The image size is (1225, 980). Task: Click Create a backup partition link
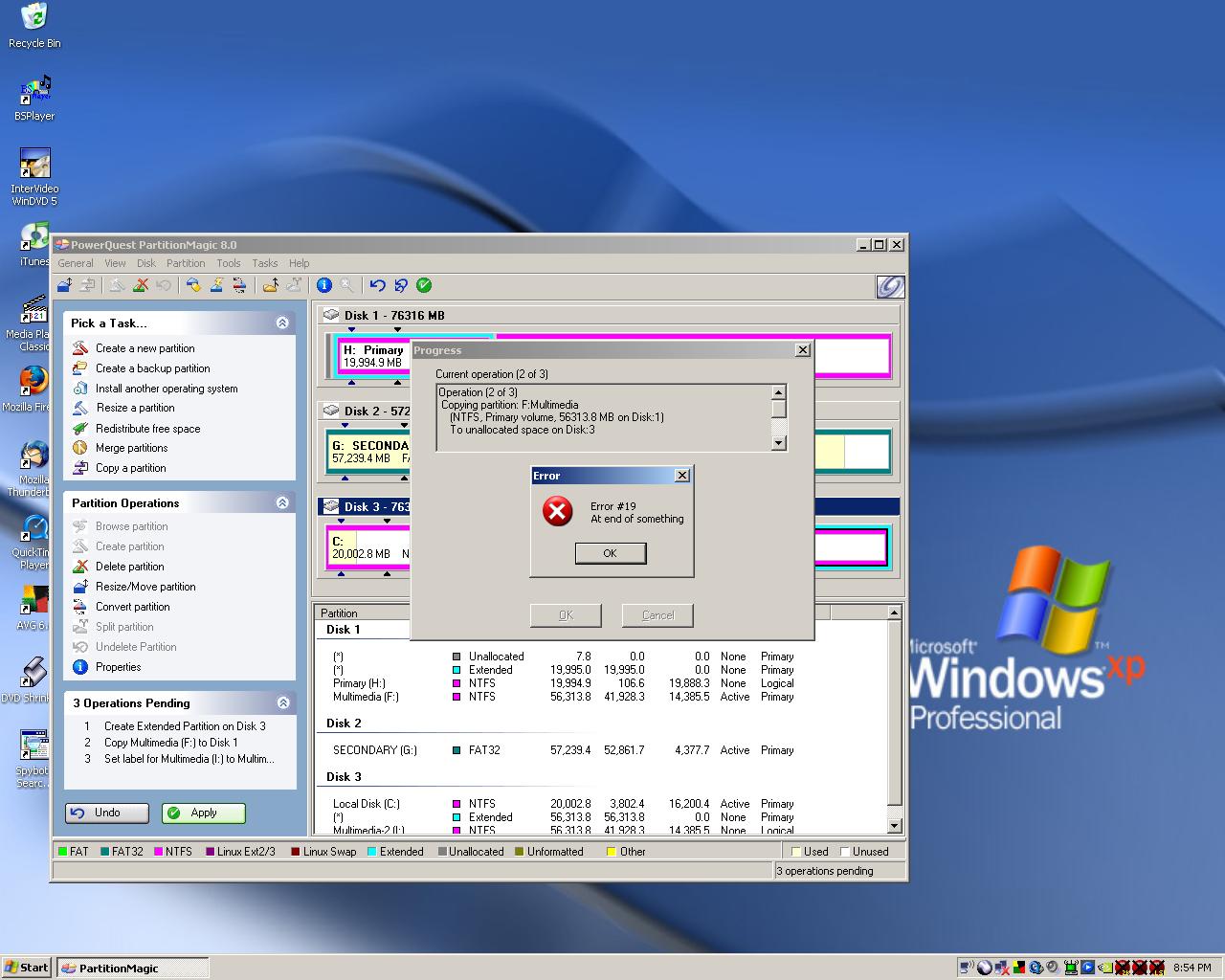(152, 368)
